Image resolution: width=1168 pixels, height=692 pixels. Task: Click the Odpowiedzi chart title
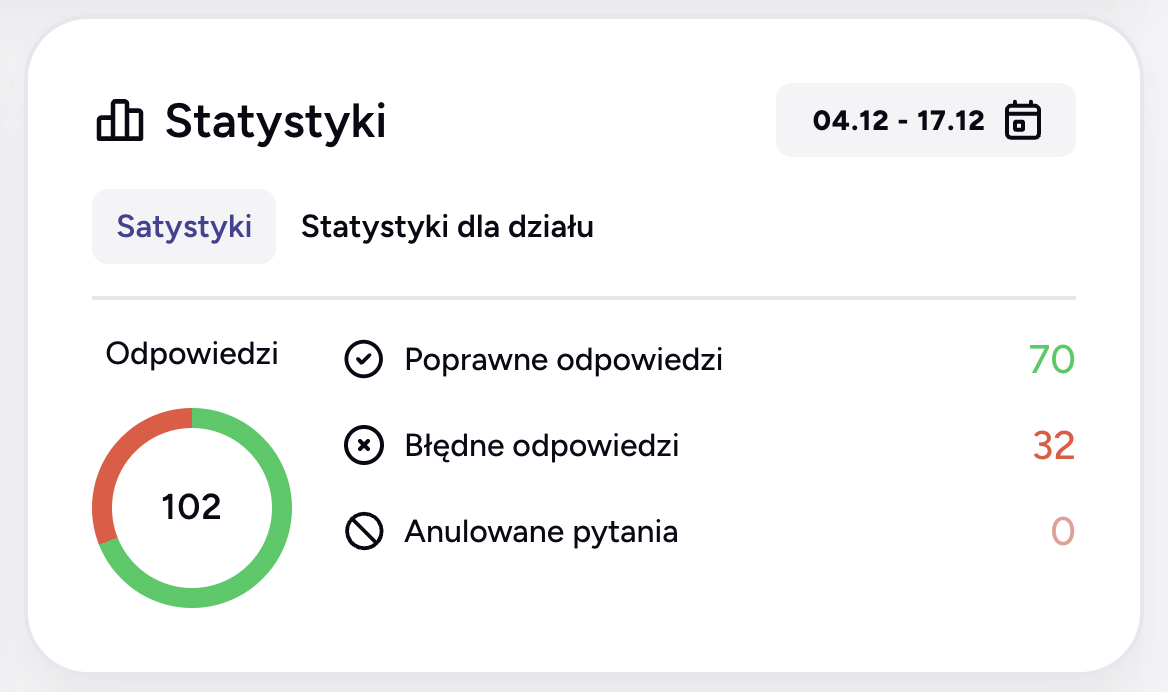coord(192,354)
